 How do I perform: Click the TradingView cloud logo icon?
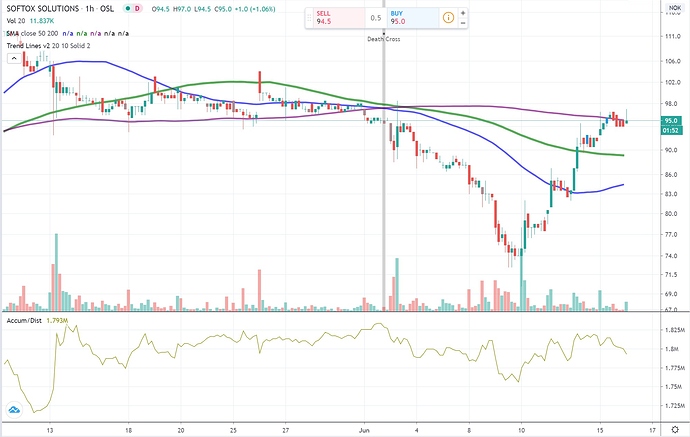(x=14, y=410)
